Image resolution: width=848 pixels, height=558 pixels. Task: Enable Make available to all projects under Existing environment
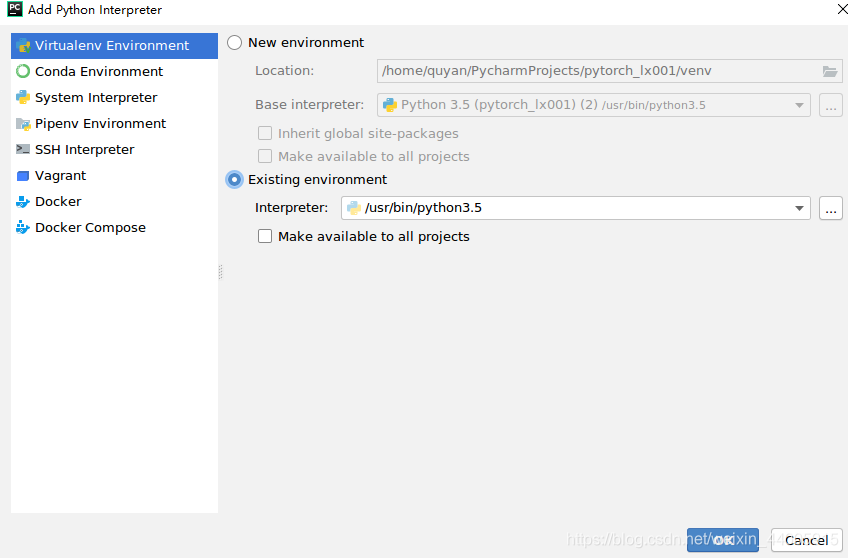265,236
